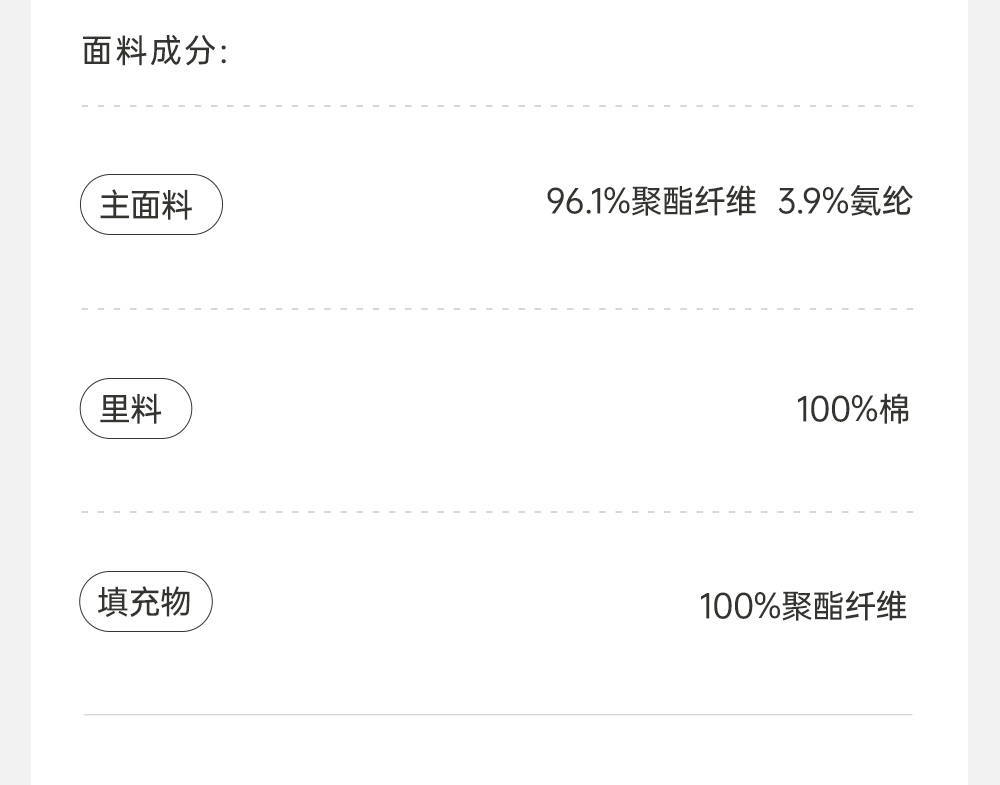The image size is (1000, 785).
Task: Click the 棉 character in 里料 row
Action: click(895, 409)
